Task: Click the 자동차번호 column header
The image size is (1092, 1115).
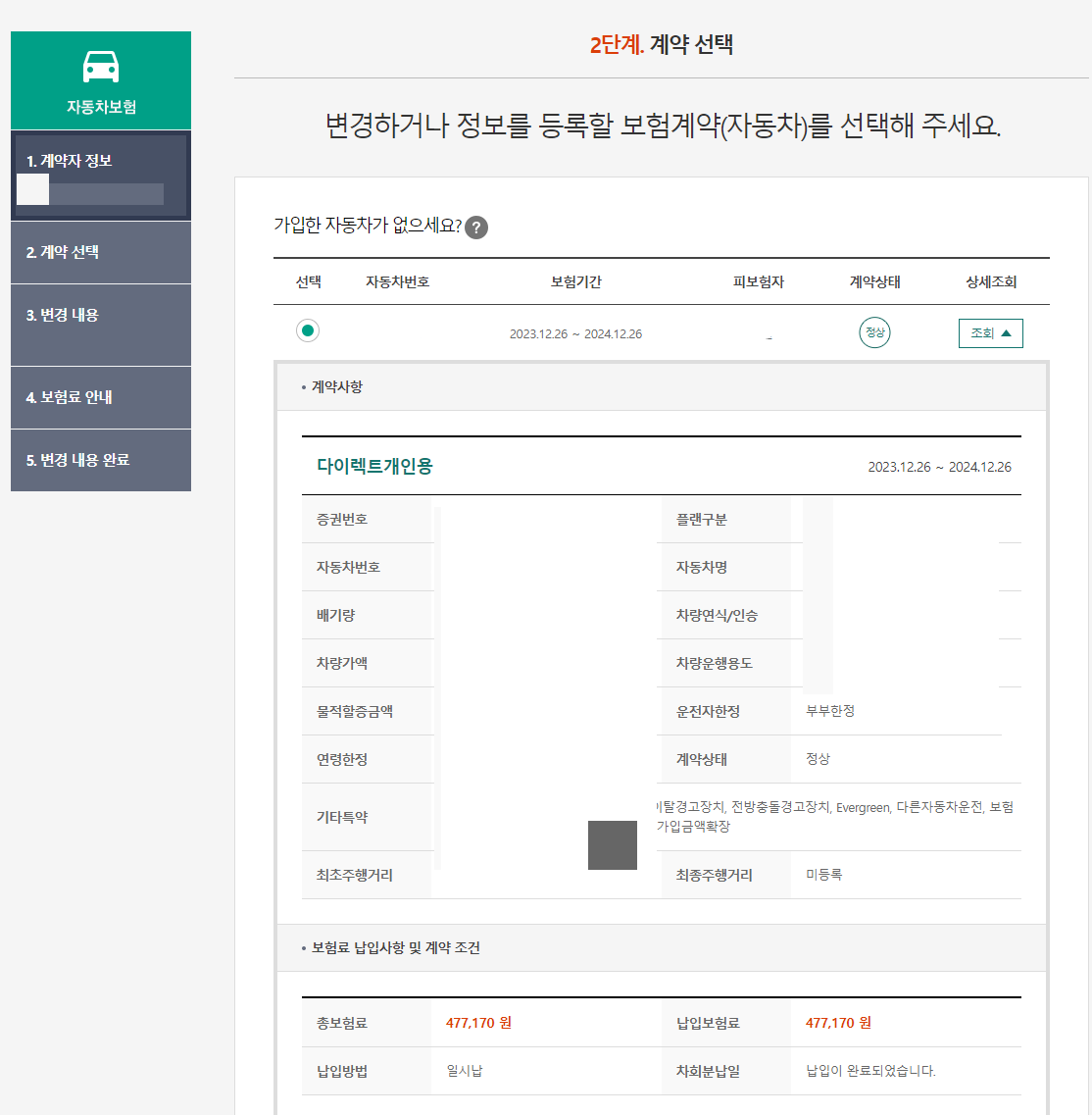Action: (x=398, y=281)
